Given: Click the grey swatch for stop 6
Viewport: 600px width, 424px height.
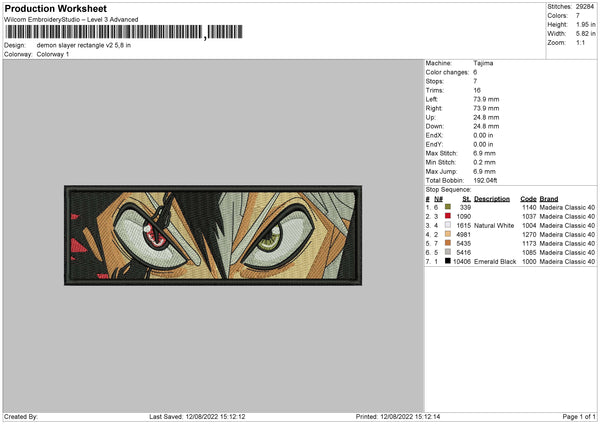Looking at the screenshot, I should coord(447,252).
